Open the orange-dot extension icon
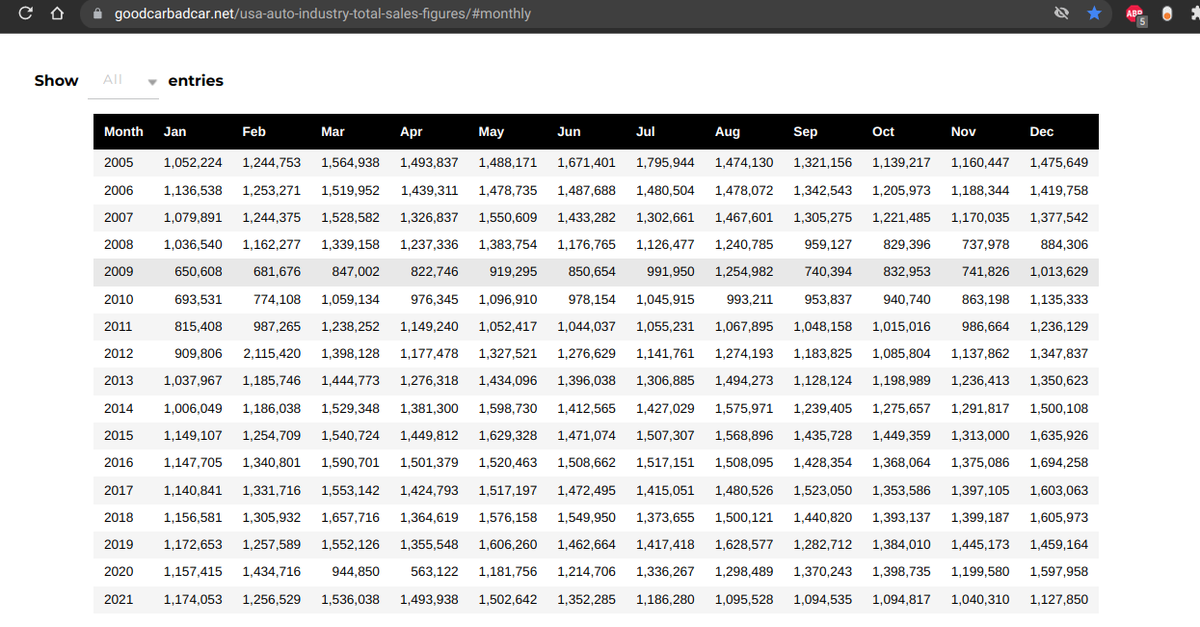 [1166, 14]
